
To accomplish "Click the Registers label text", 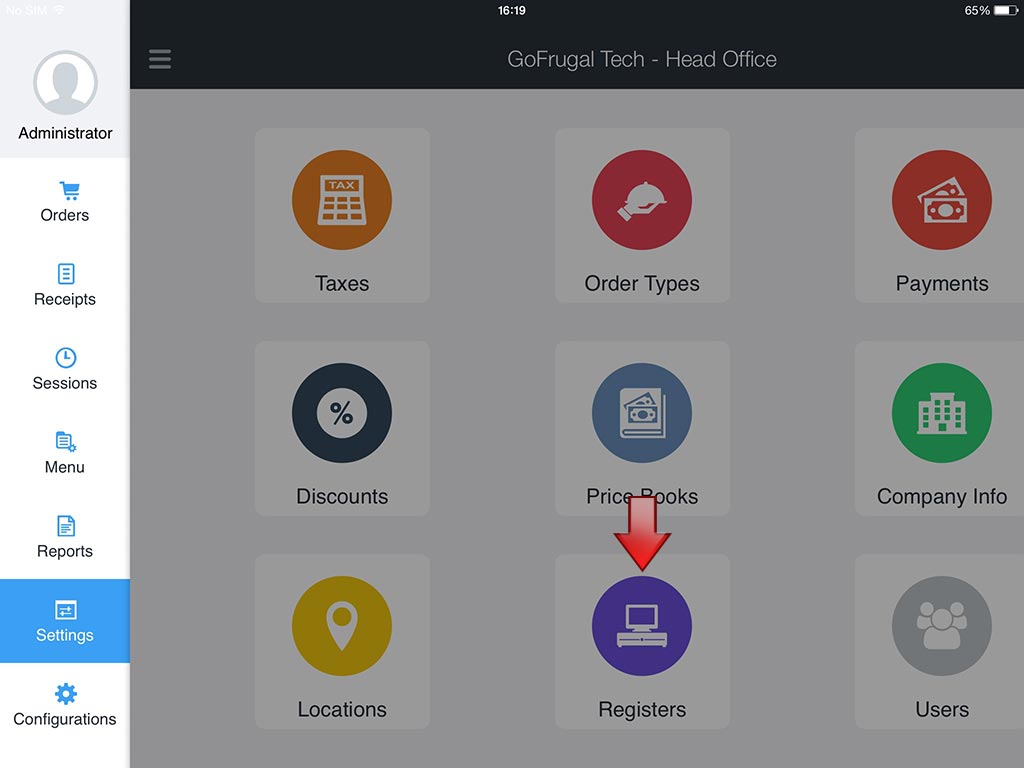I will (x=642, y=710).
